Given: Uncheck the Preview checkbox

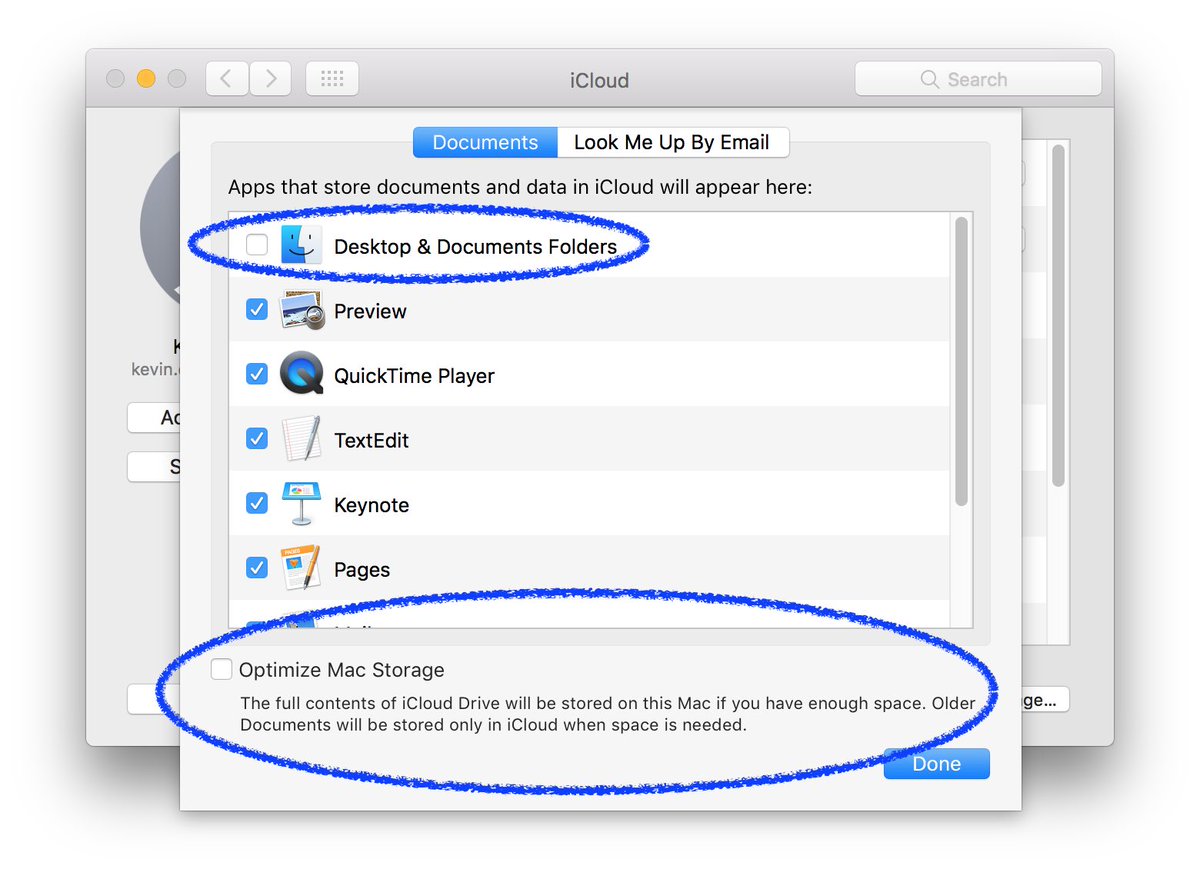Looking at the screenshot, I should [x=257, y=310].
